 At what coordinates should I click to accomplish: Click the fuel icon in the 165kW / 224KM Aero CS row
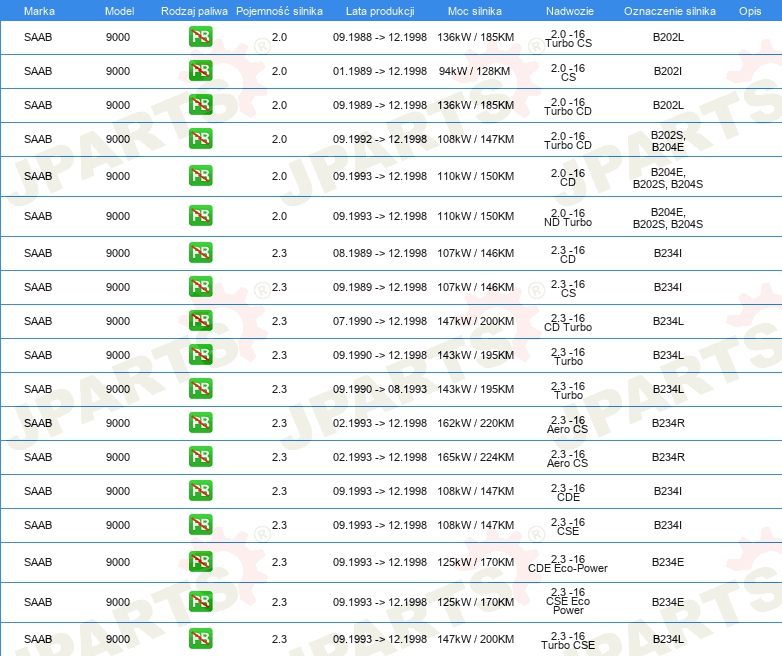pos(200,456)
